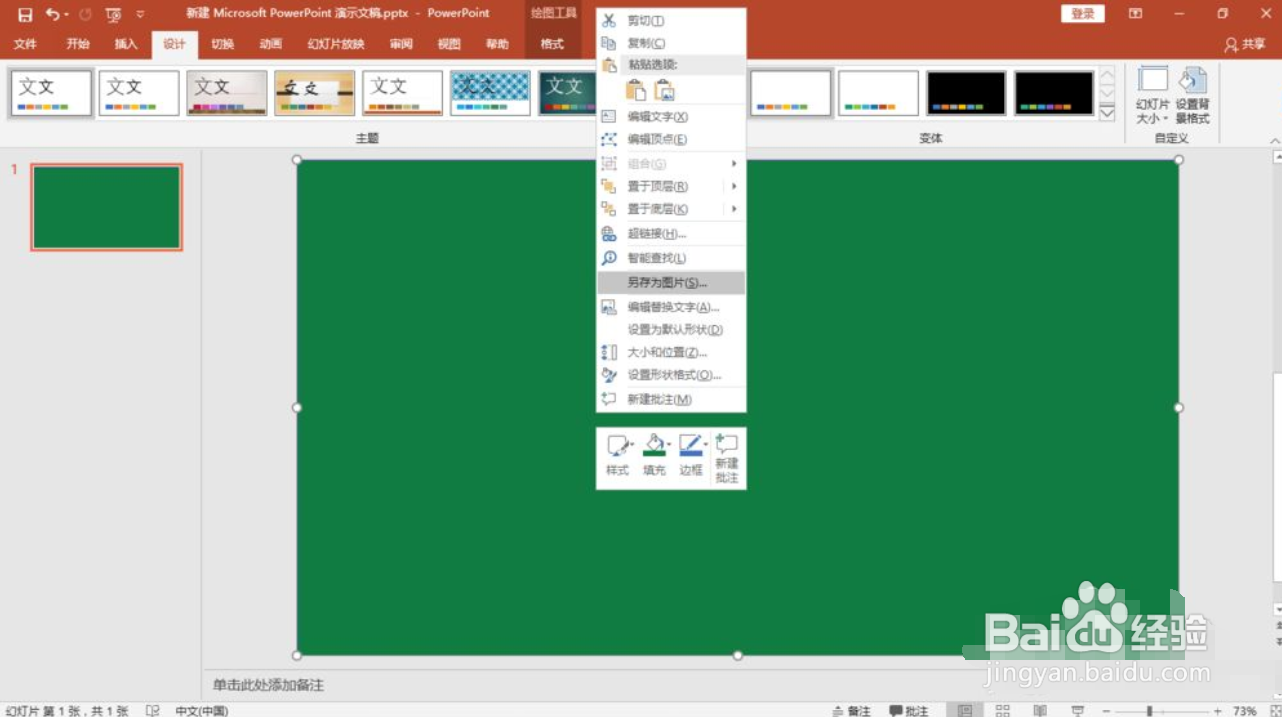Select the first white variant thumbnail
This screenshot has height=717, width=1282.
pos(791,93)
